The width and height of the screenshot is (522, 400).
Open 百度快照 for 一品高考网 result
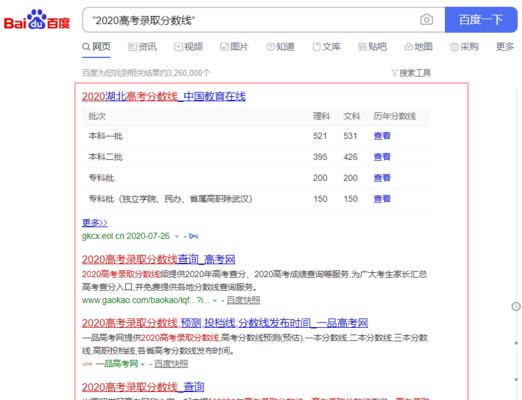point(171,364)
